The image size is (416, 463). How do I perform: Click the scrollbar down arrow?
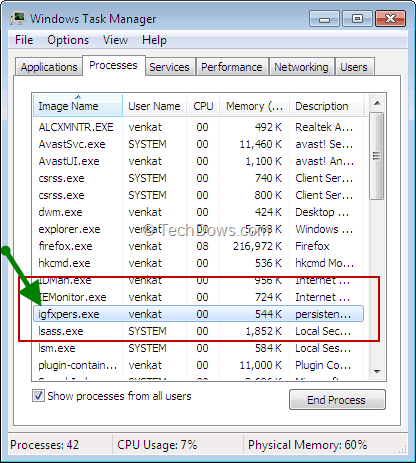[x=377, y=371]
